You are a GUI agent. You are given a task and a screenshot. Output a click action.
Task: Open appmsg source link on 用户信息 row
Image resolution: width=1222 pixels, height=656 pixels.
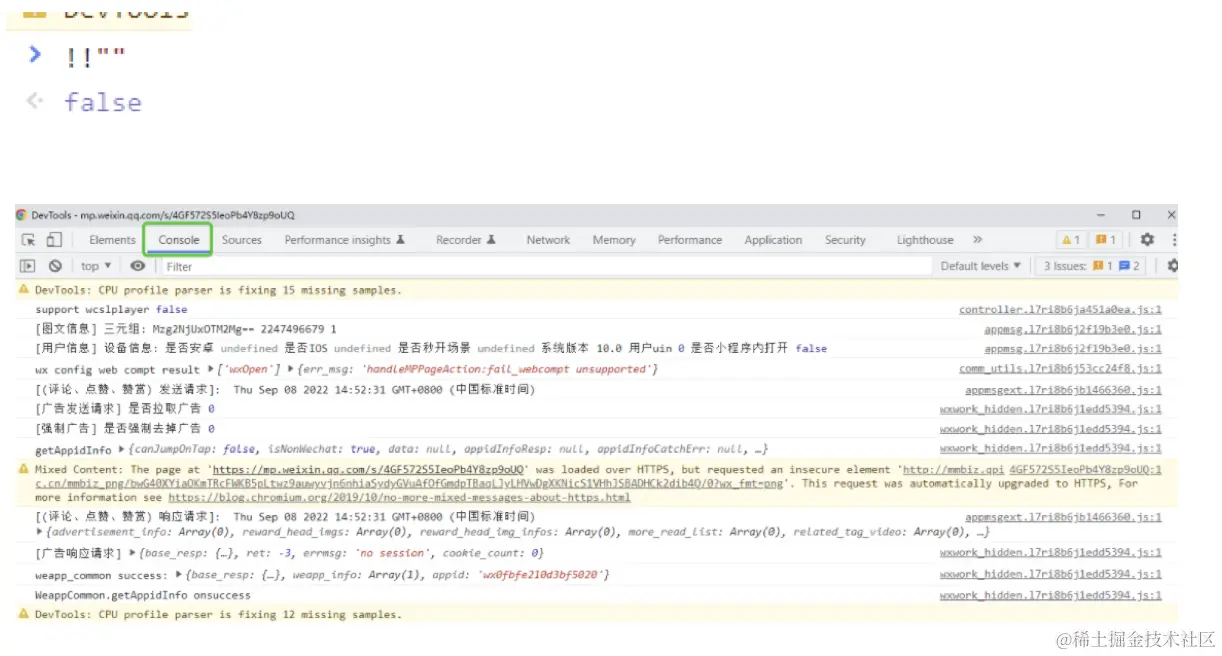tap(1073, 349)
